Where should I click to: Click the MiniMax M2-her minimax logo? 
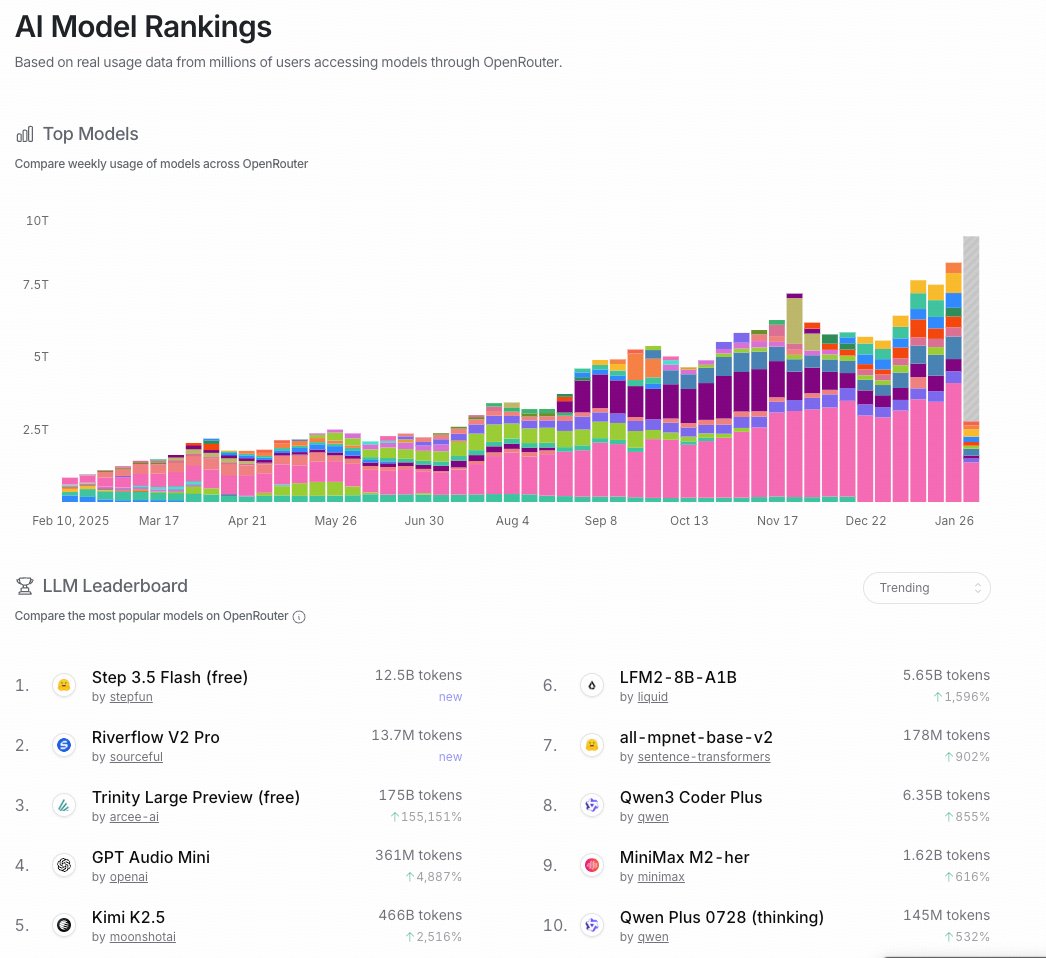coord(592,865)
